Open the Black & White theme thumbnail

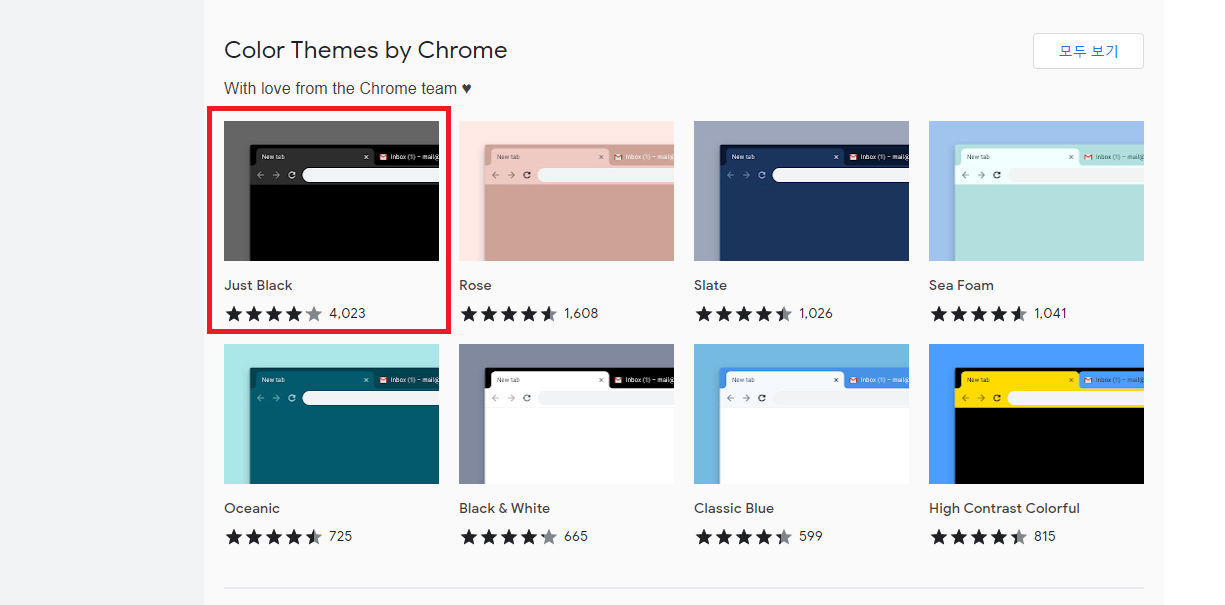(x=566, y=414)
